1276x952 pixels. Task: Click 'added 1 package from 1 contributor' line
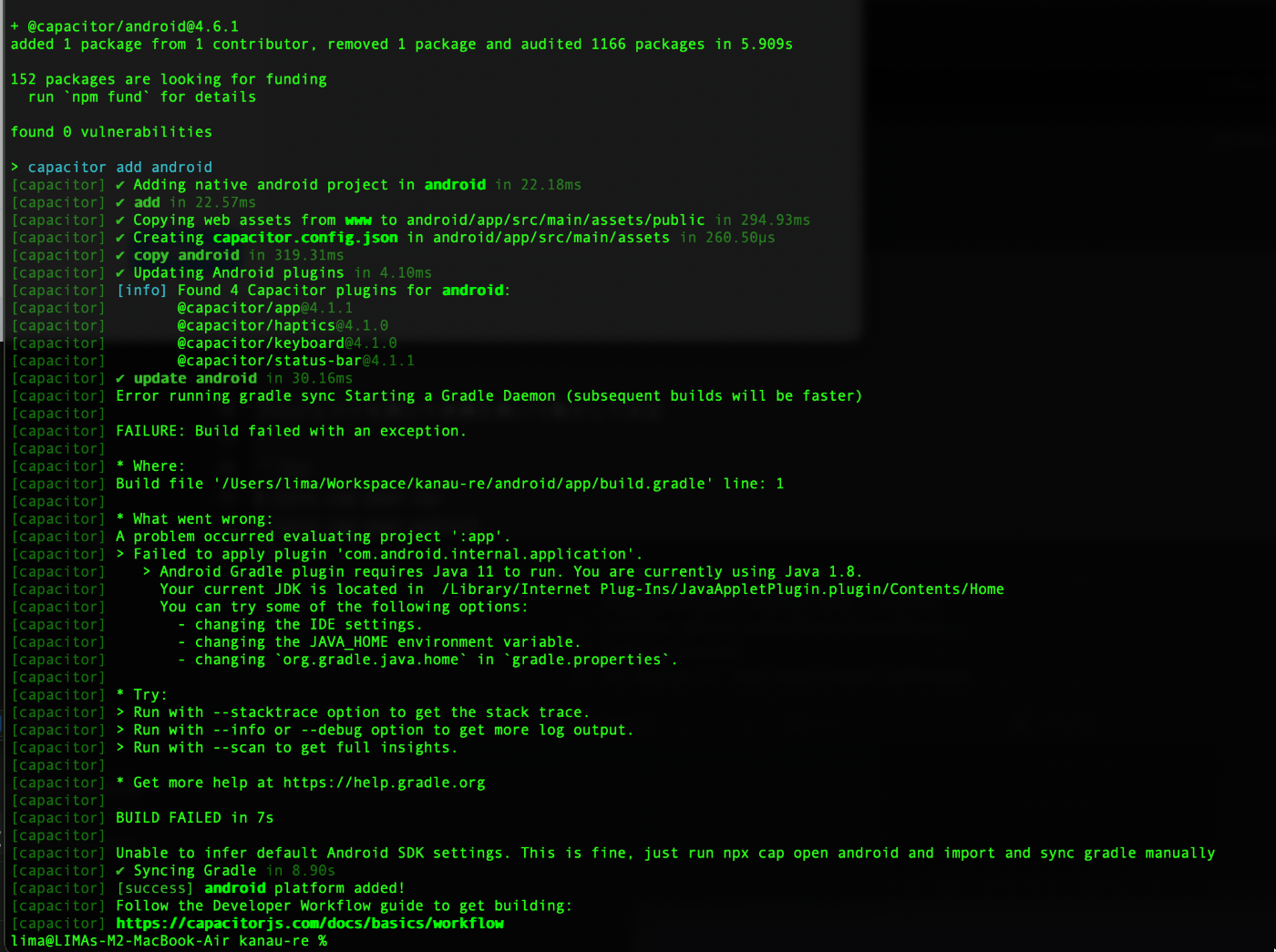coord(401,44)
